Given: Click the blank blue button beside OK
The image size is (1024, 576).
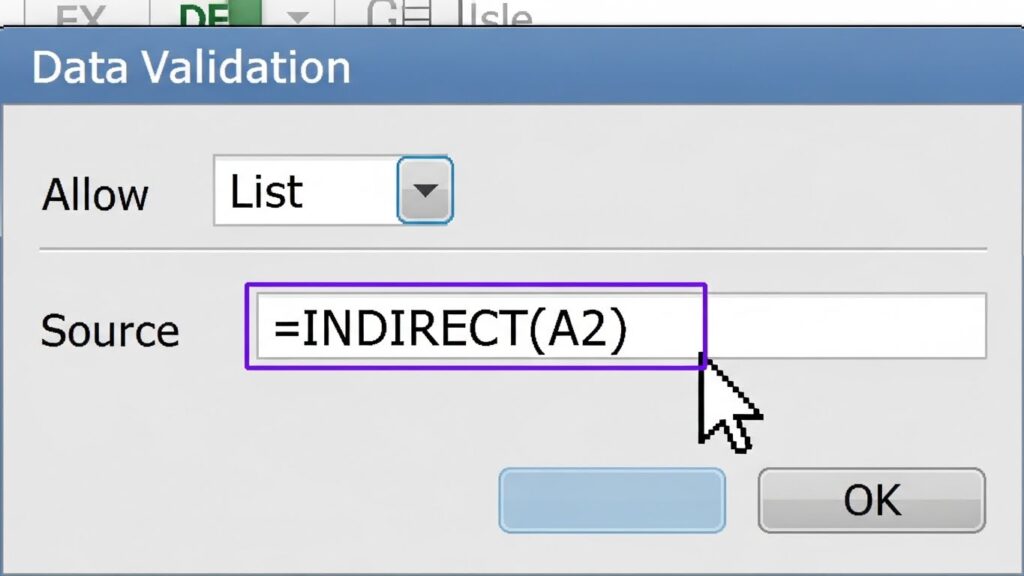Looking at the screenshot, I should point(611,499).
